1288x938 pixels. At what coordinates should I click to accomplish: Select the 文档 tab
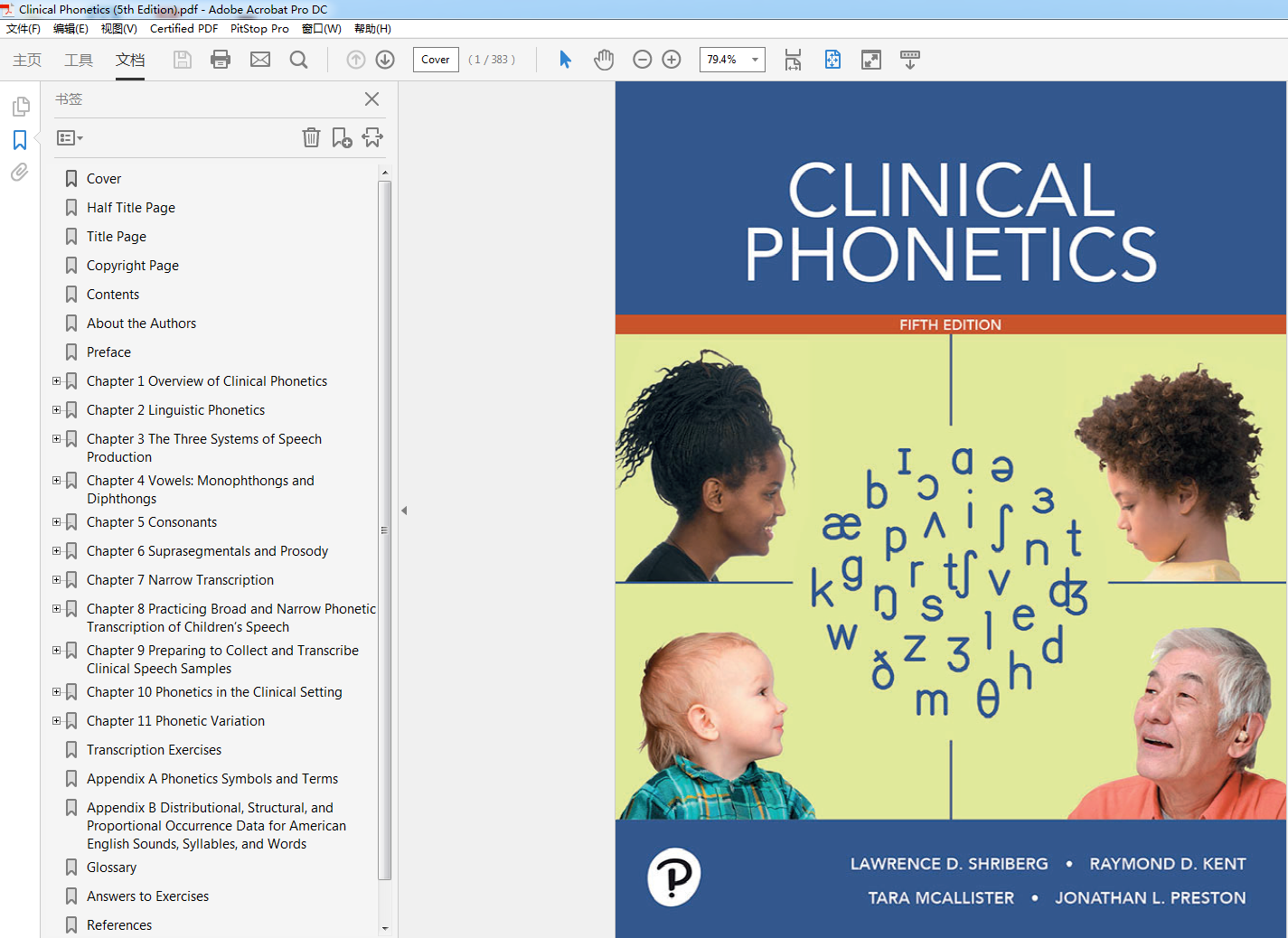click(x=130, y=60)
